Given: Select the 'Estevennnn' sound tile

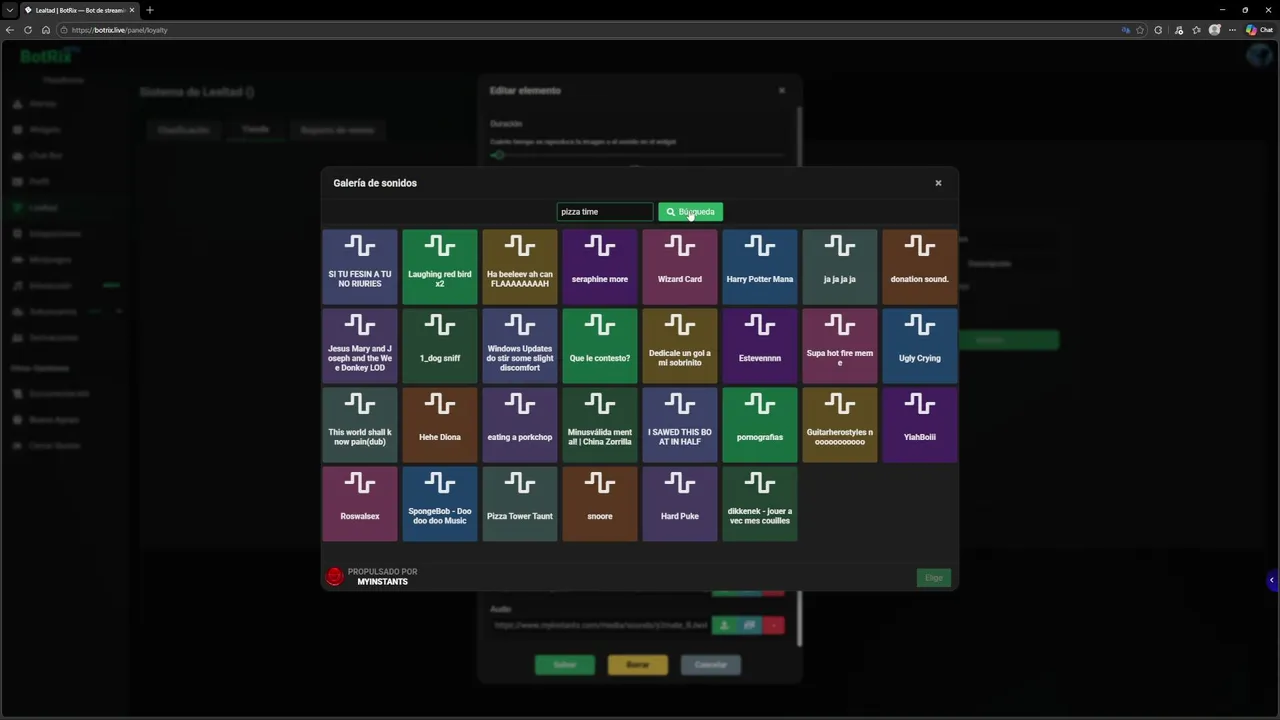Looking at the screenshot, I should tap(760, 345).
